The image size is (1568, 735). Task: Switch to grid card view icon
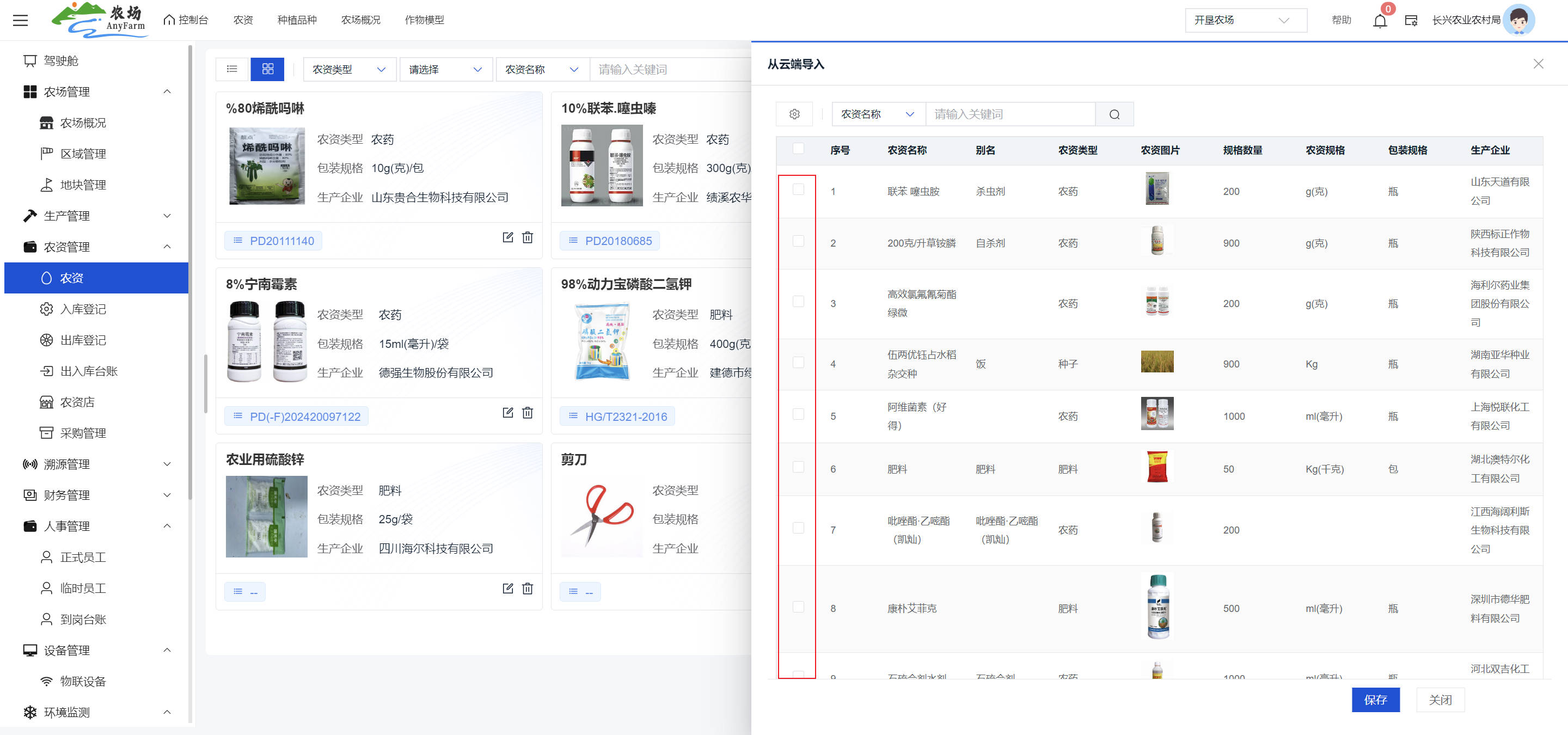click(x=267, y=69)
